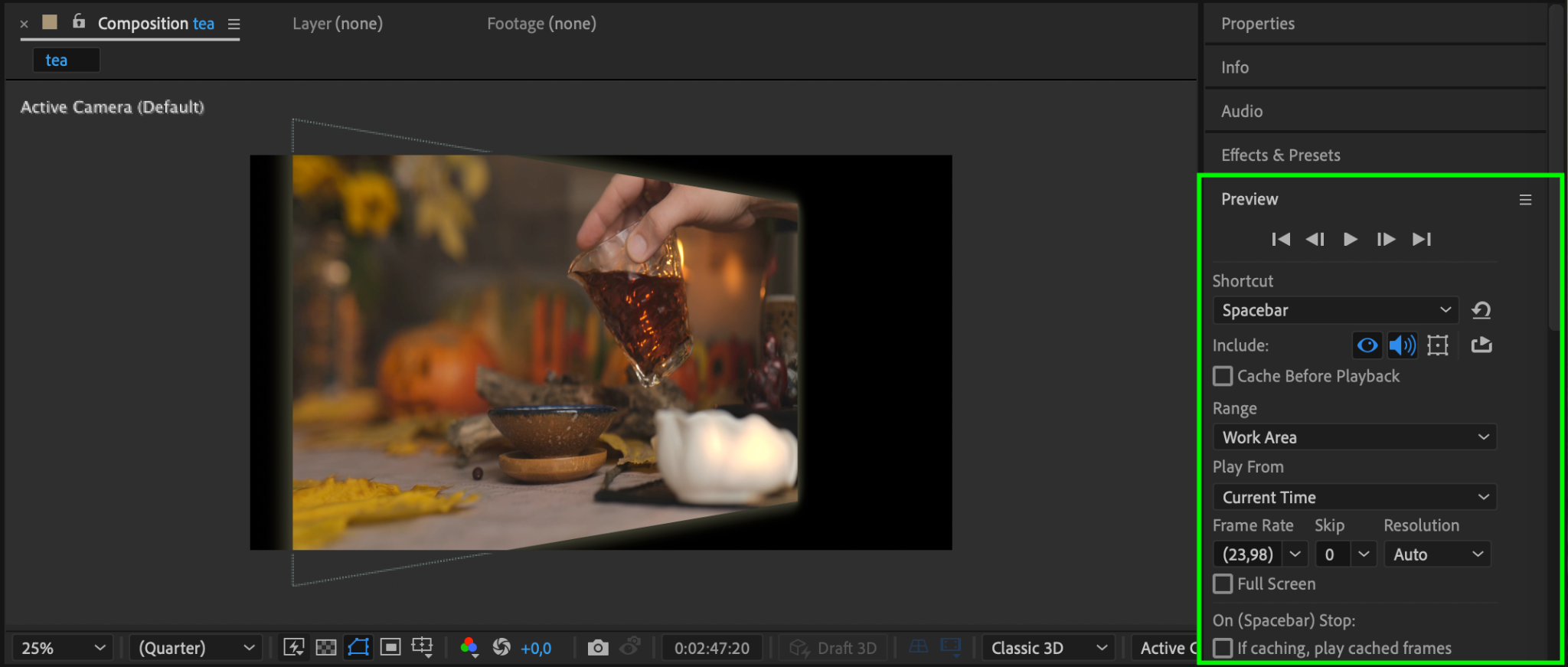Image resolution: width=1568 pixels, height=667 pixels.
Task: Enable the Full Screen checkbox
Action: (x=1223, y=584)
